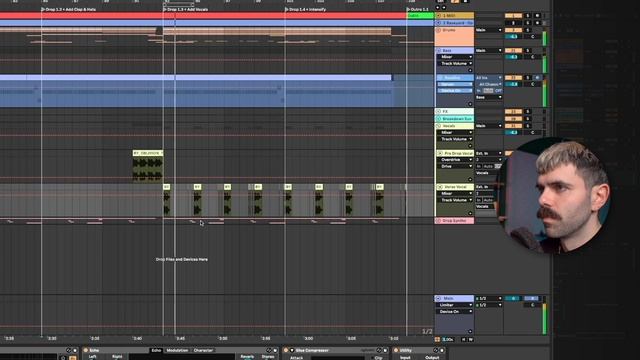This screenshot has height=360, width=640.
Task: Solo the Drums track
Action: (x=527, y=30)
